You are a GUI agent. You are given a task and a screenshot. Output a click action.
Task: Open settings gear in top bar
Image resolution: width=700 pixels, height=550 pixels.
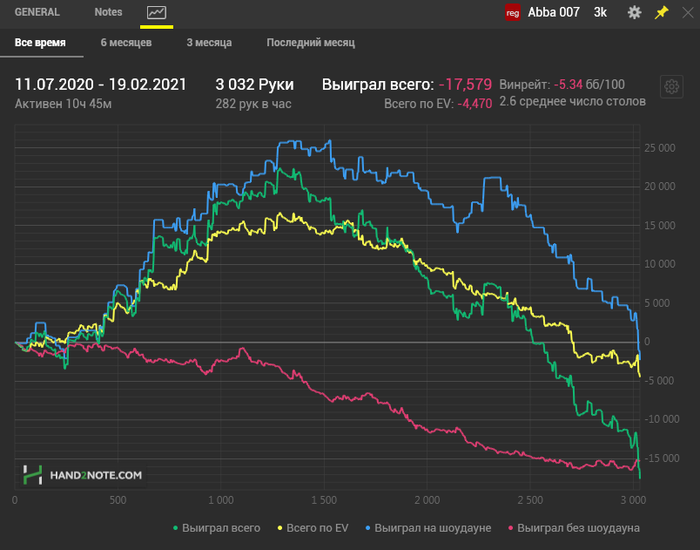[x=634, y=12]
